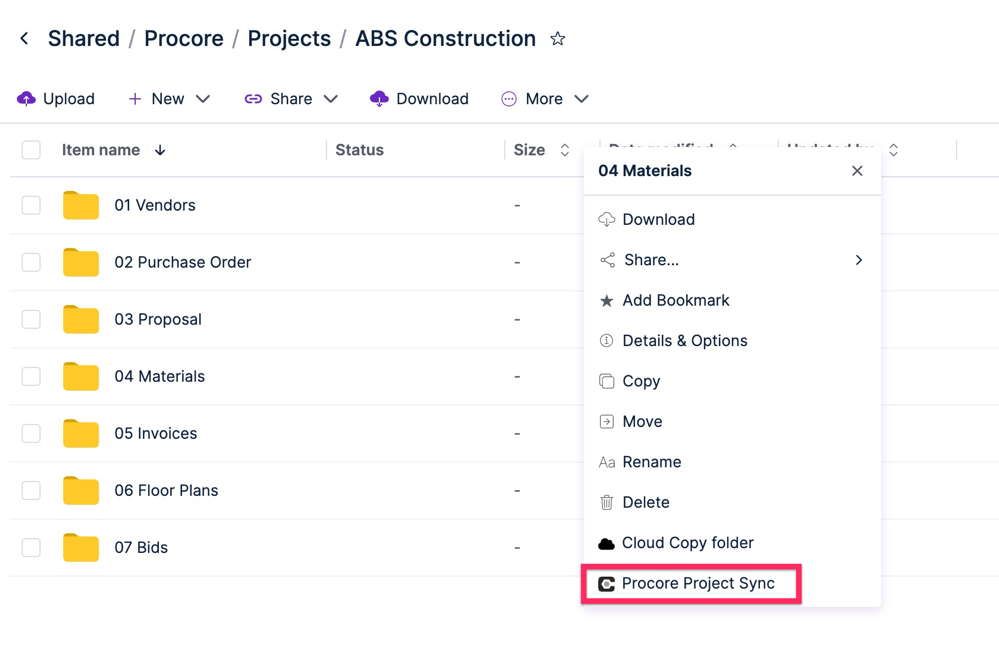
Task: Click the Cloud Copy folder icon
Action: 608,543
